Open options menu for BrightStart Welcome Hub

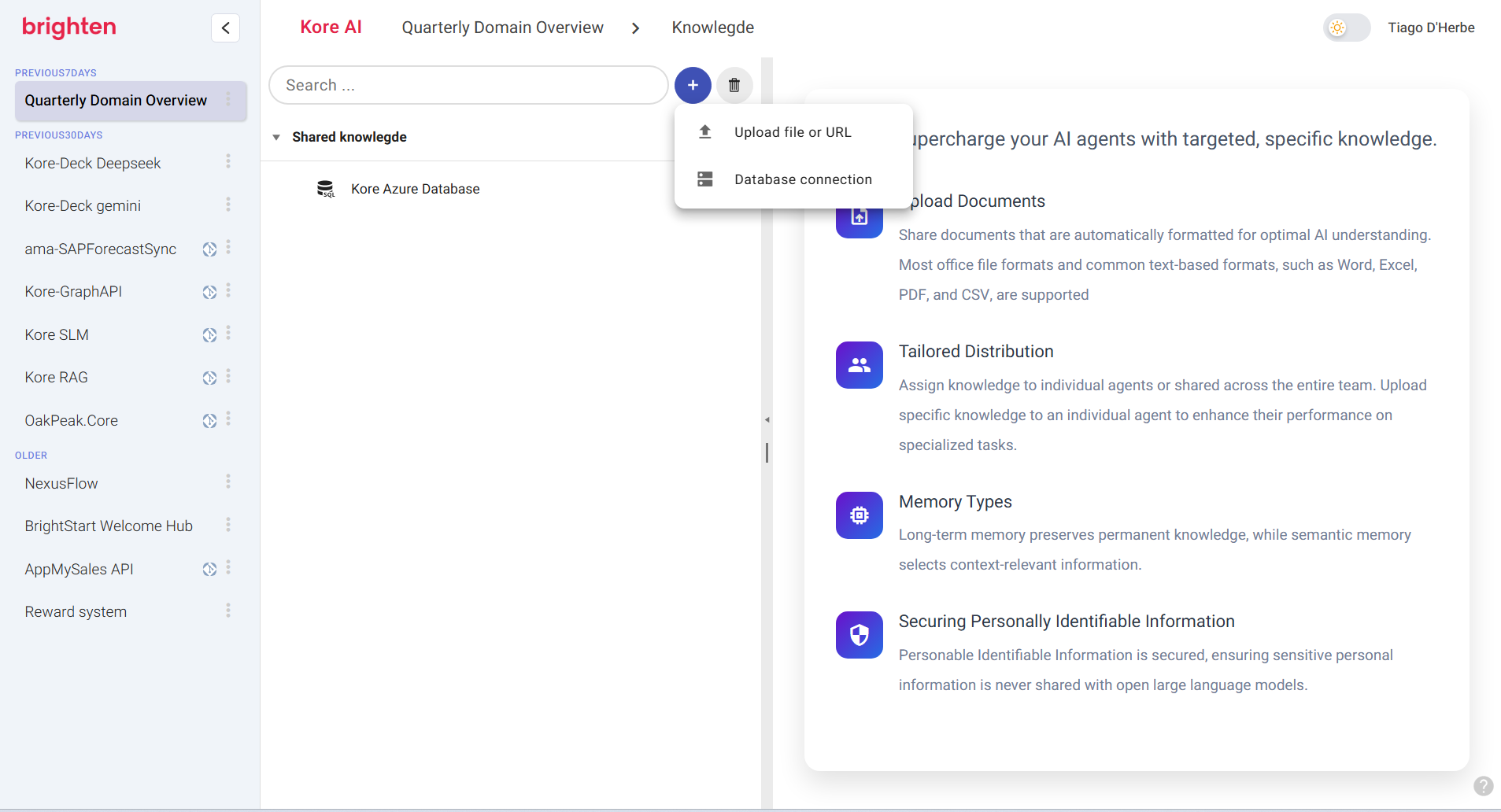[228, 524]
